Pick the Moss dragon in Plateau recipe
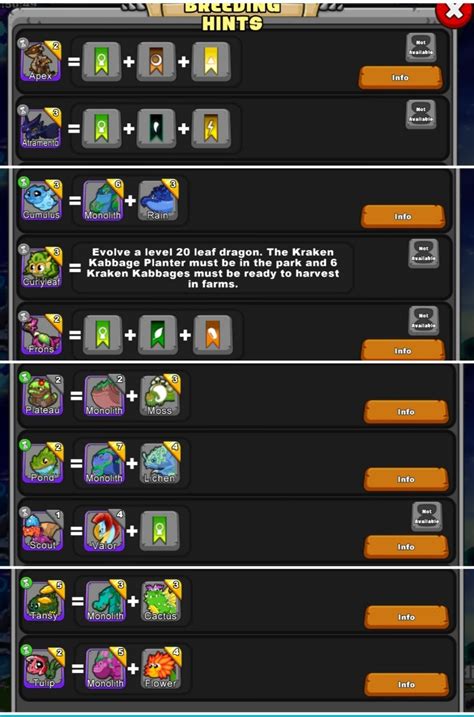This screenshot has width=474, height=717. coord(160,395)
